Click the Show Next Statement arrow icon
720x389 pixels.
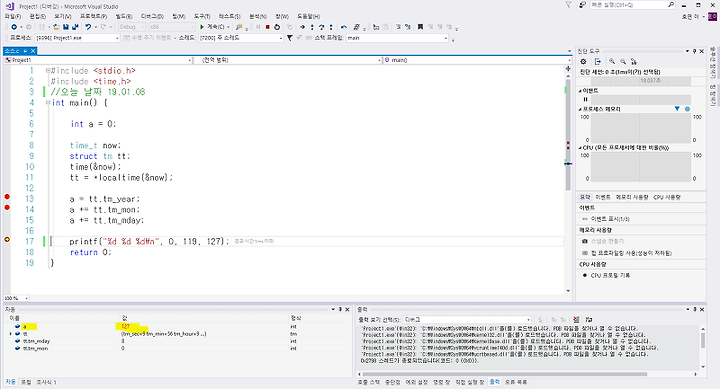(302, 27)
